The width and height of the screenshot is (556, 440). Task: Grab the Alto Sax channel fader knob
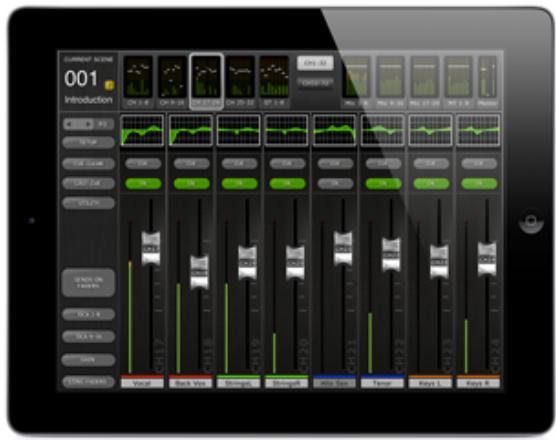[x=343, y=249]
